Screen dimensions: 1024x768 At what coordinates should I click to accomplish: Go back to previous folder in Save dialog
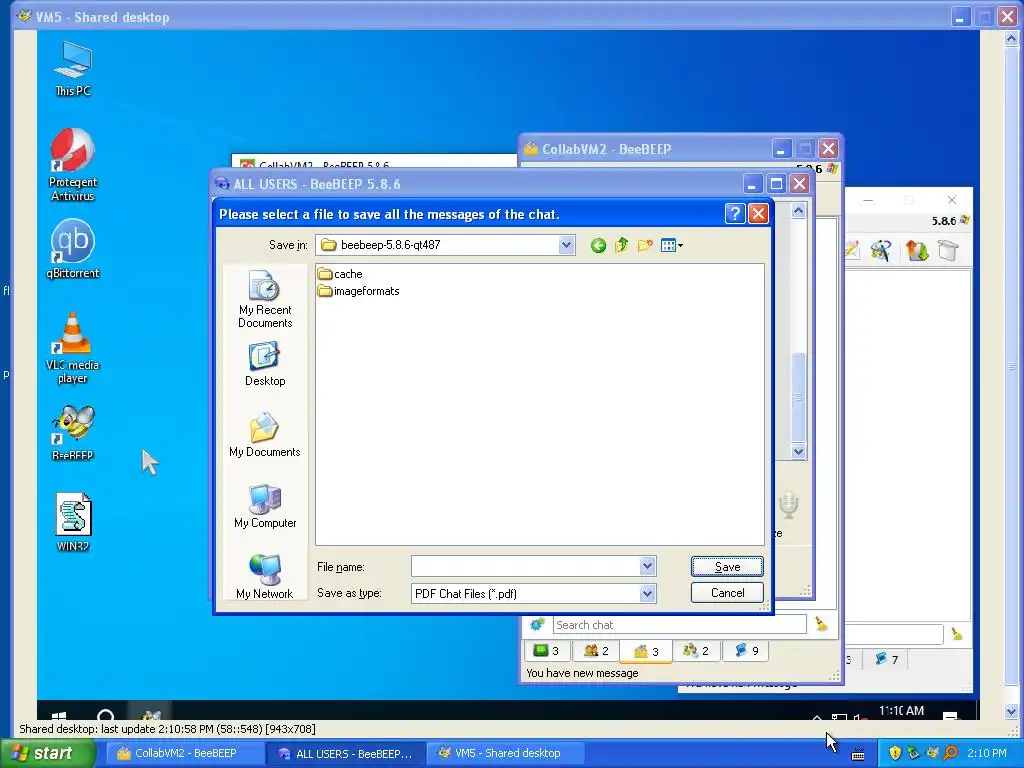(598, 246)
